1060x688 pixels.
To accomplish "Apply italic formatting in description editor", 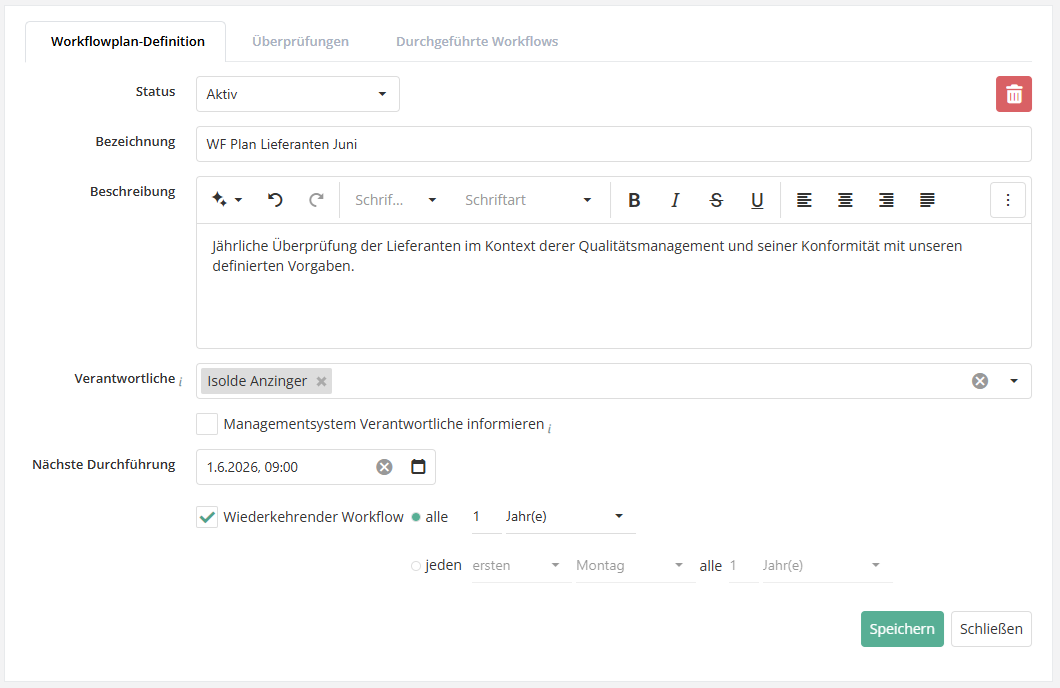I will pyautogui.click(x=675, y=200).
